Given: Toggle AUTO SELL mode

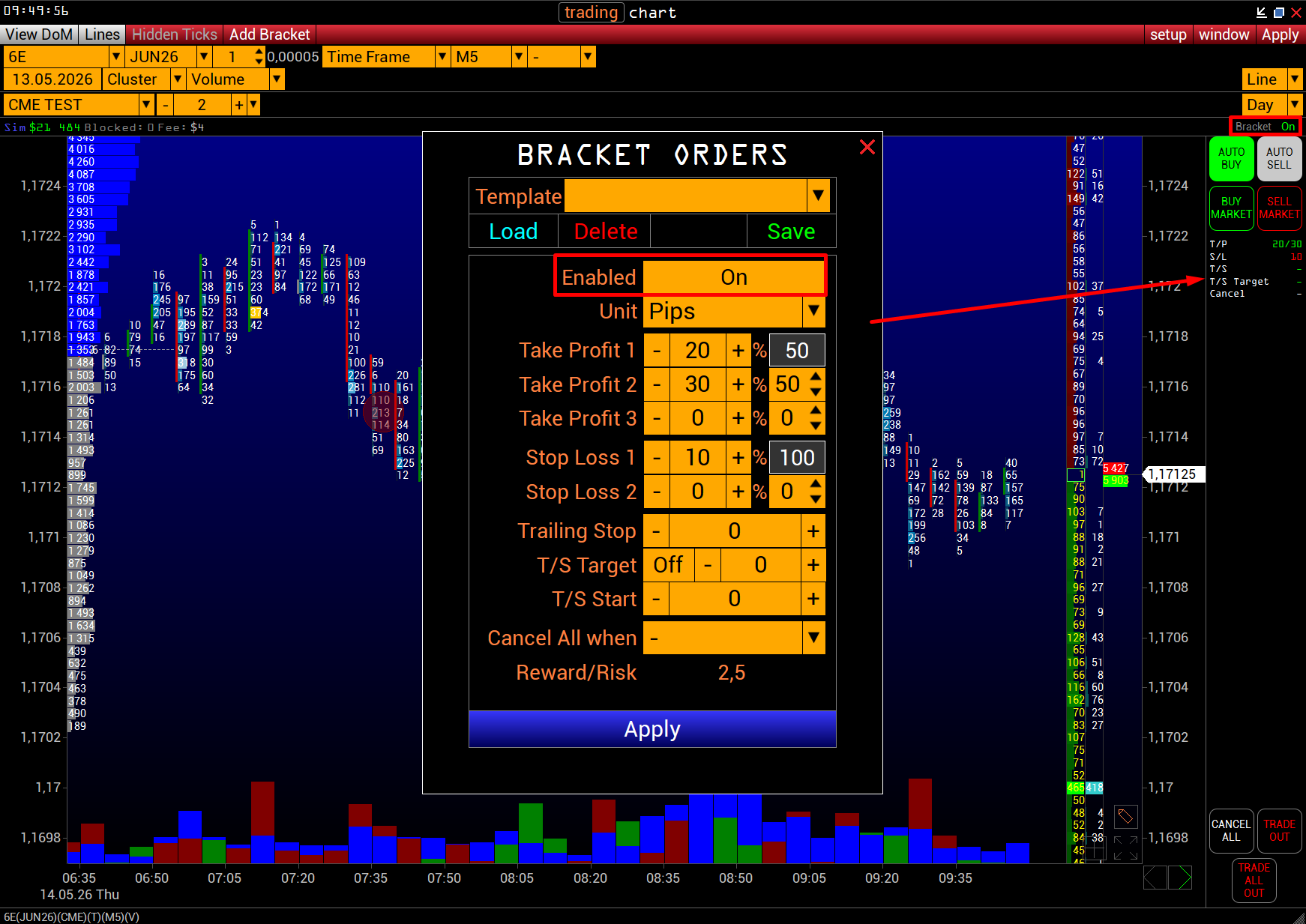Looking at the screenshot, I should click(1279, 158).
